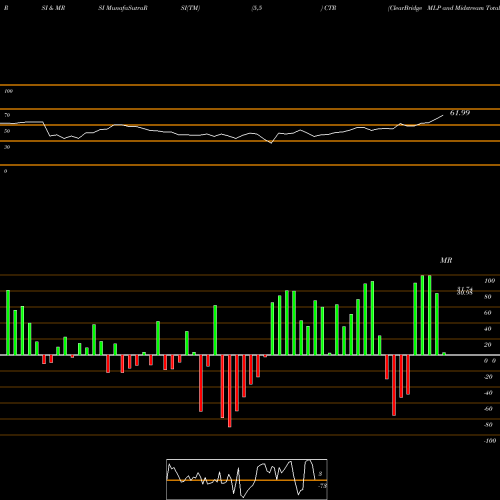Click the ') CTR' ticker label
Viewport: 500px width, 500px height.
328,8
